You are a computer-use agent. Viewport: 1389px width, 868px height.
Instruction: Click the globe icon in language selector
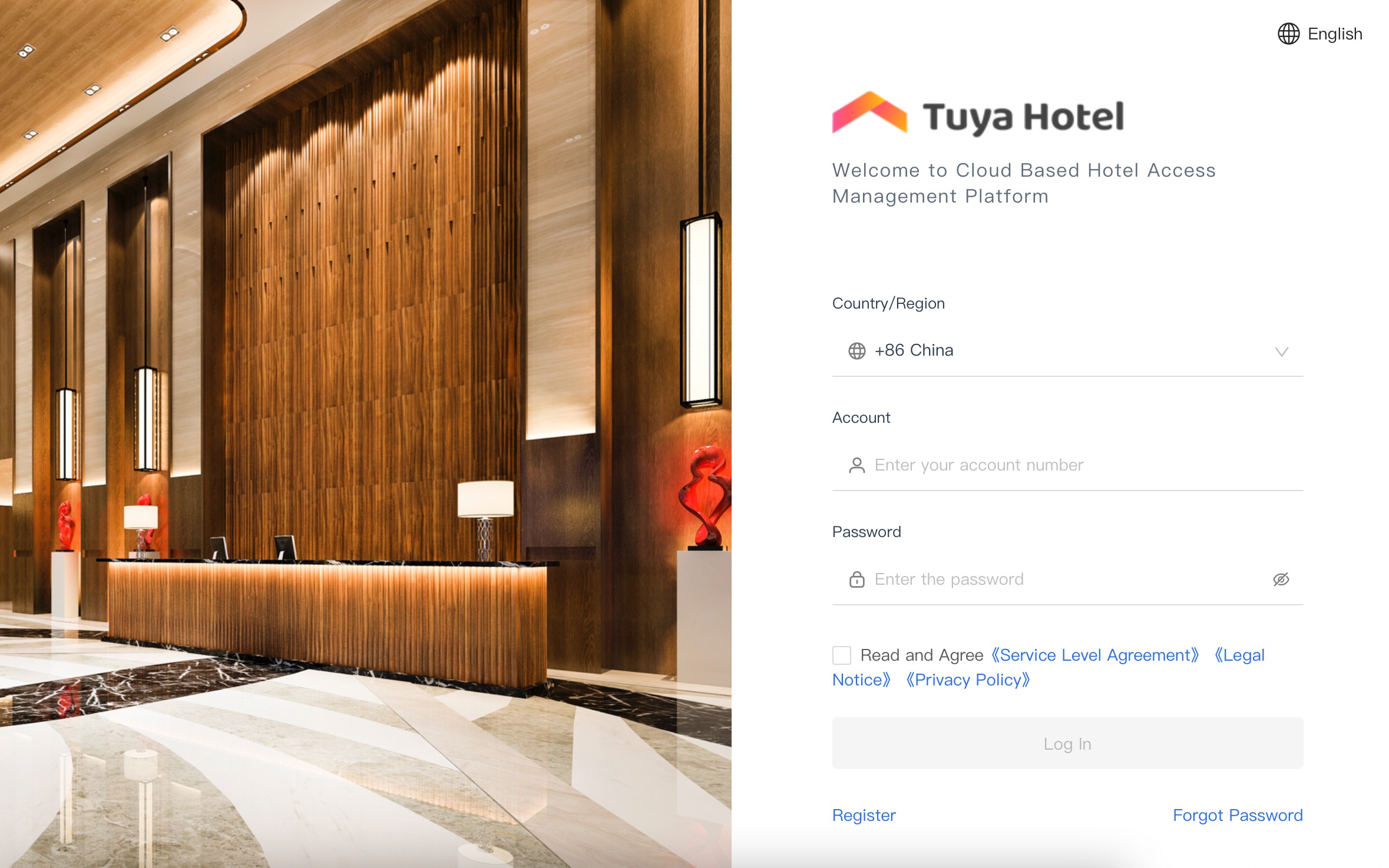(1289, 34)
